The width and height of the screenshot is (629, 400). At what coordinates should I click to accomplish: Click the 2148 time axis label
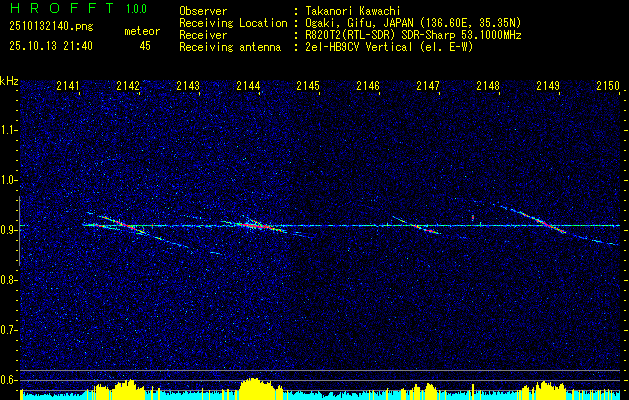click(488, 86)
